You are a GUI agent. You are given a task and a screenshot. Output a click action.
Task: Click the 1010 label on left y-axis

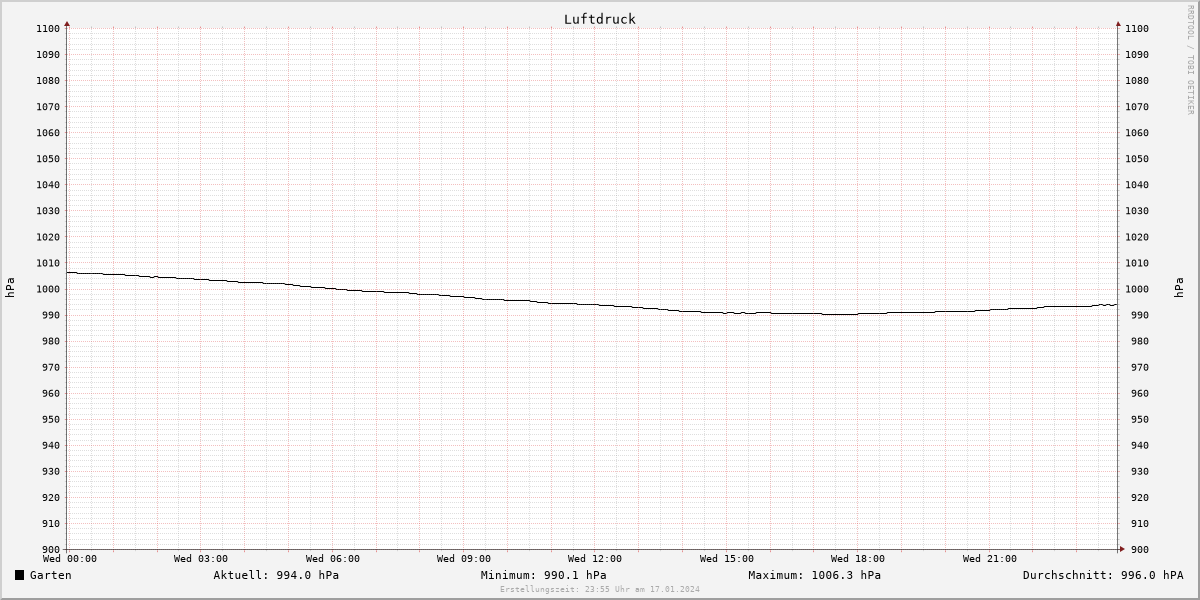click(x=49, y=263)
